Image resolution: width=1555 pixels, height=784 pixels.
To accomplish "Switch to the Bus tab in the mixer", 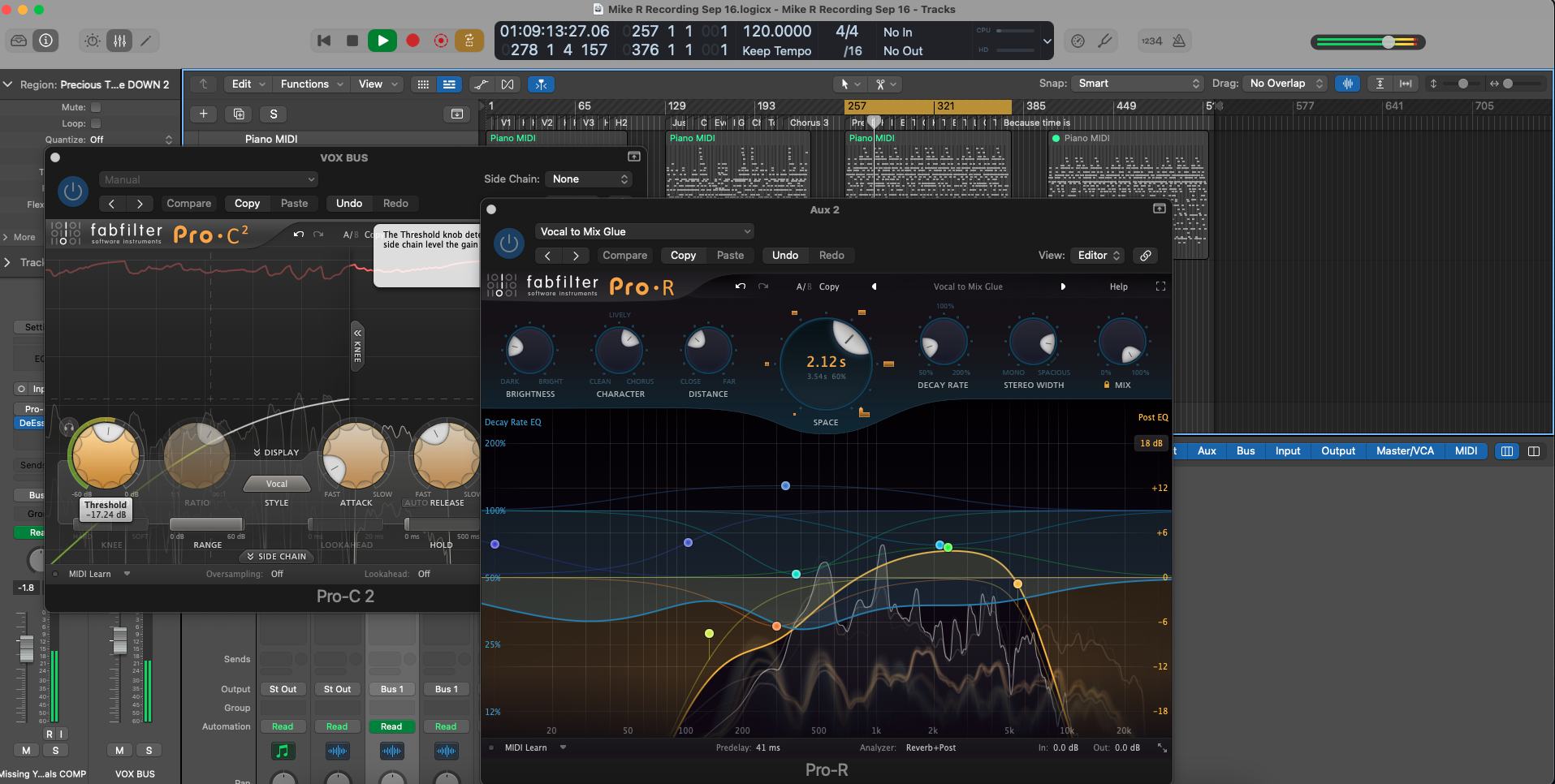I will (1245, 451).
